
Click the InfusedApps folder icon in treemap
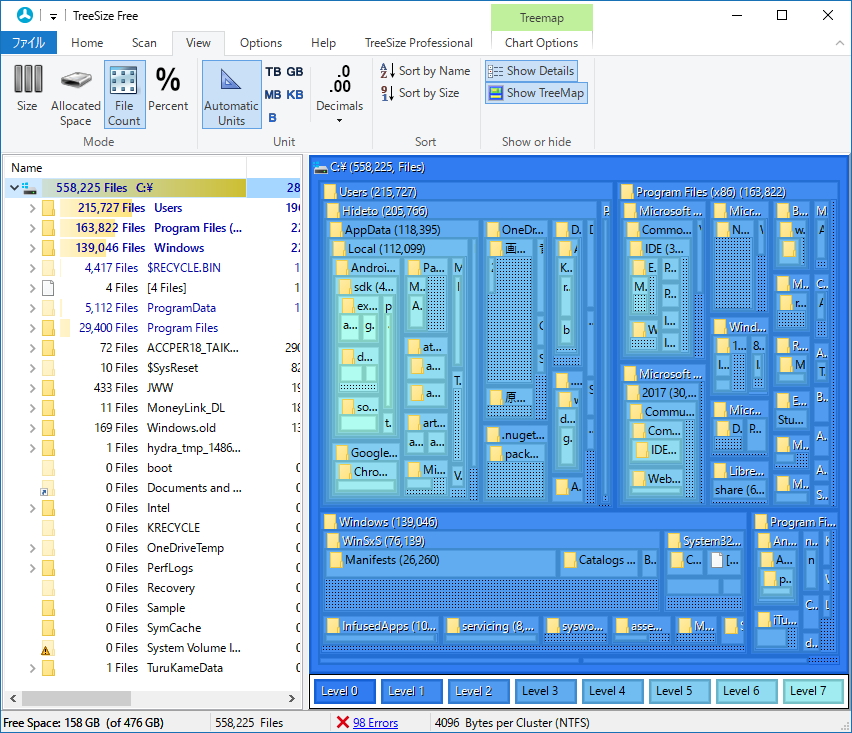click(x=333, y=627)
